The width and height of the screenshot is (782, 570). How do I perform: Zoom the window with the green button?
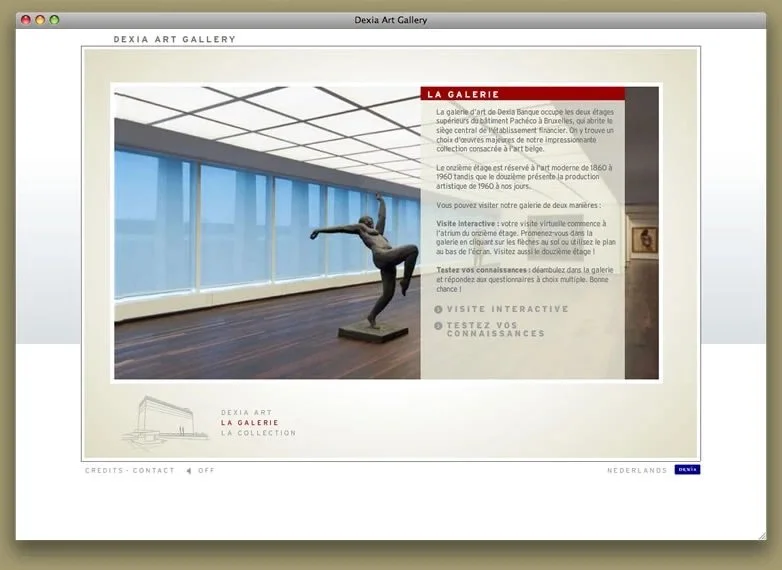(54, 19)
